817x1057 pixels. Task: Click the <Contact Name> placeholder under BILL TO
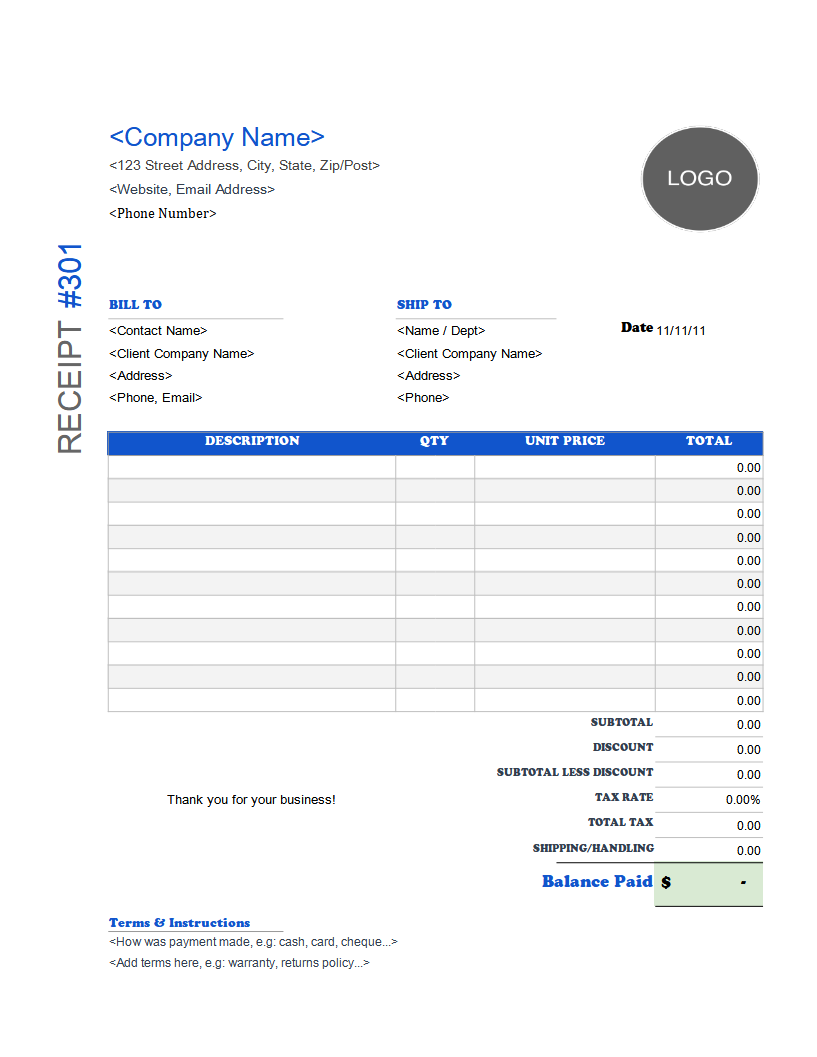(158, 330)
